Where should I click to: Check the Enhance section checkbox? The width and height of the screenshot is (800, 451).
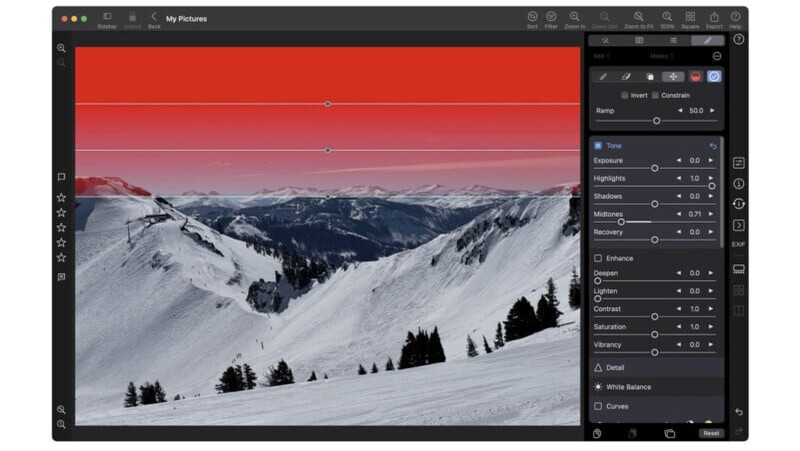(x=598, y=258)
